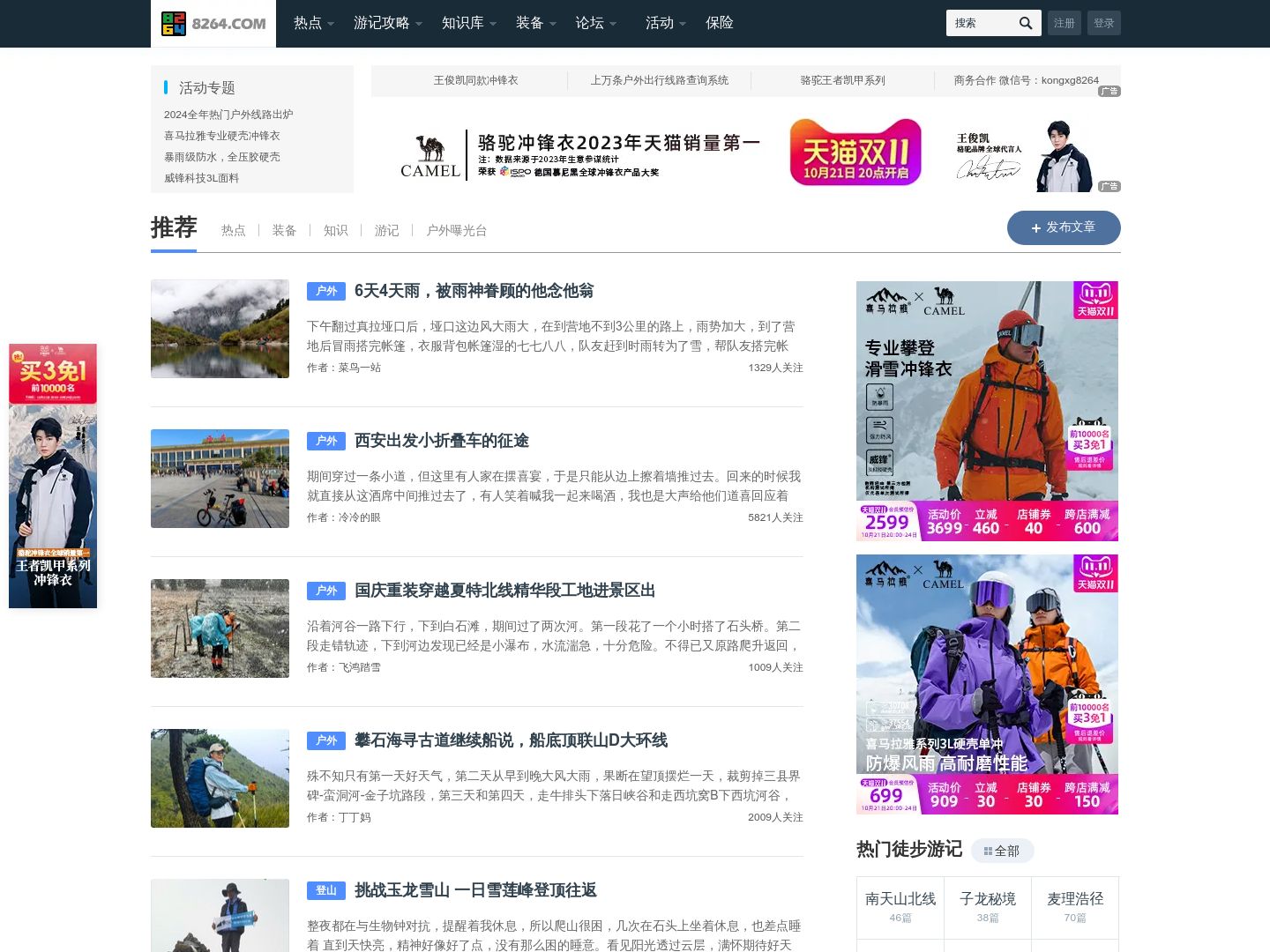This screenshot has height=952, width=1270.
Task: Click the 1329人关注 follower count
Action: 775,368
